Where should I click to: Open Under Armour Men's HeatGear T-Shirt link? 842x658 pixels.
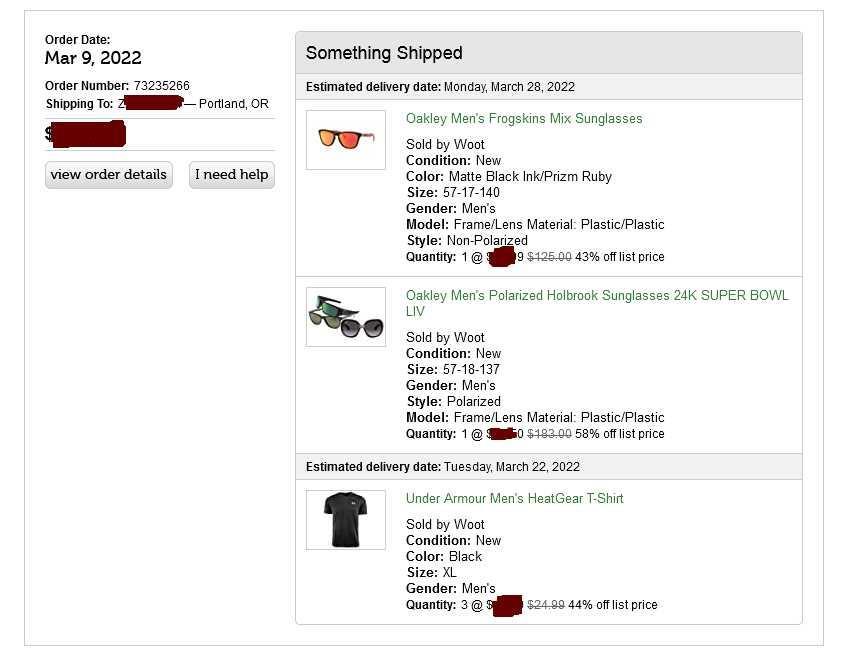[514, 499]
